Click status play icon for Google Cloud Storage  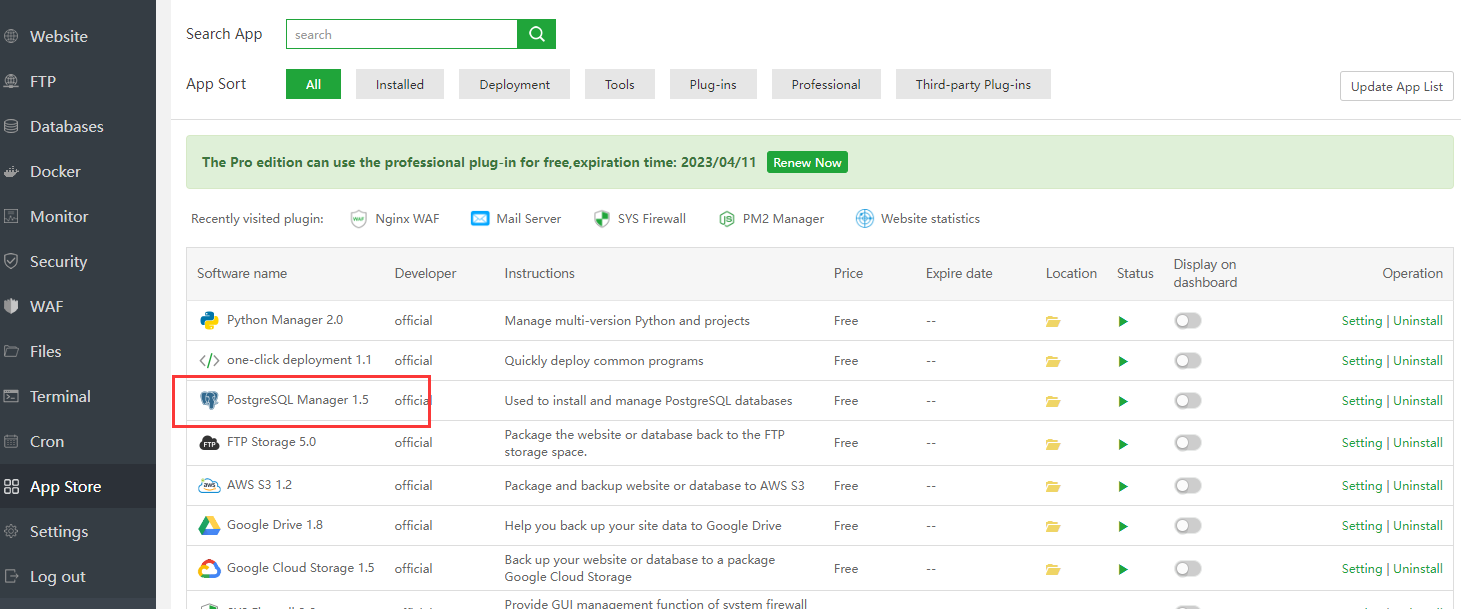point(1123,570)
